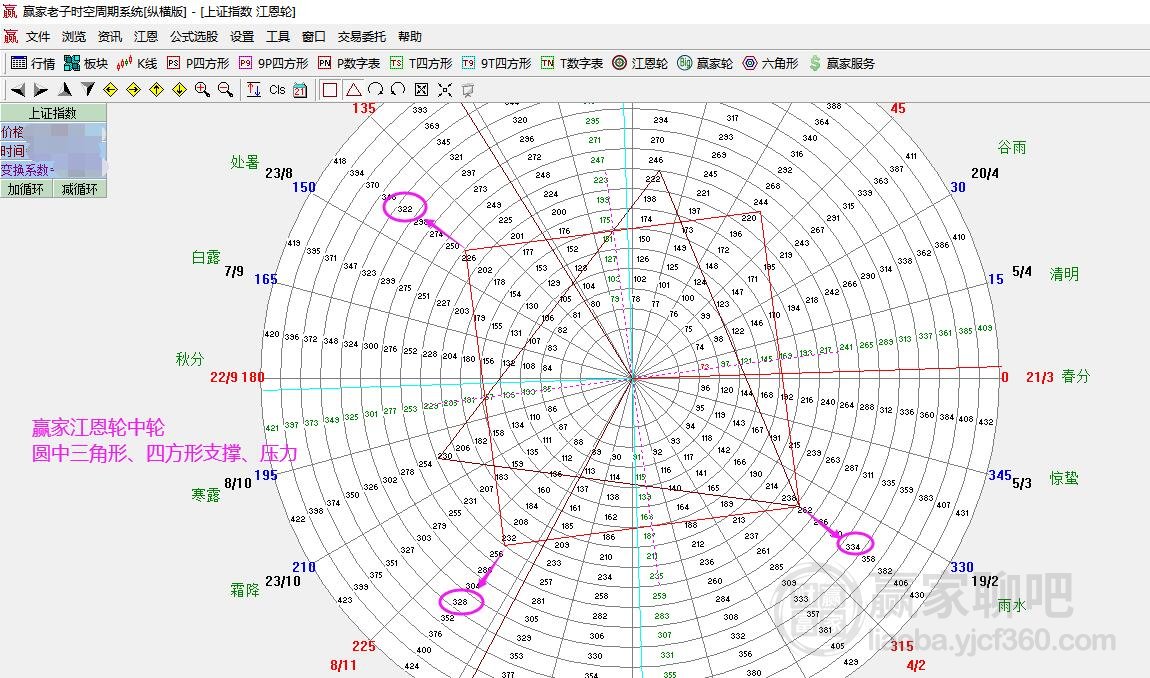Click circled number 328 on the wheel
The image size is (1150, 678).
pos(461,602)
